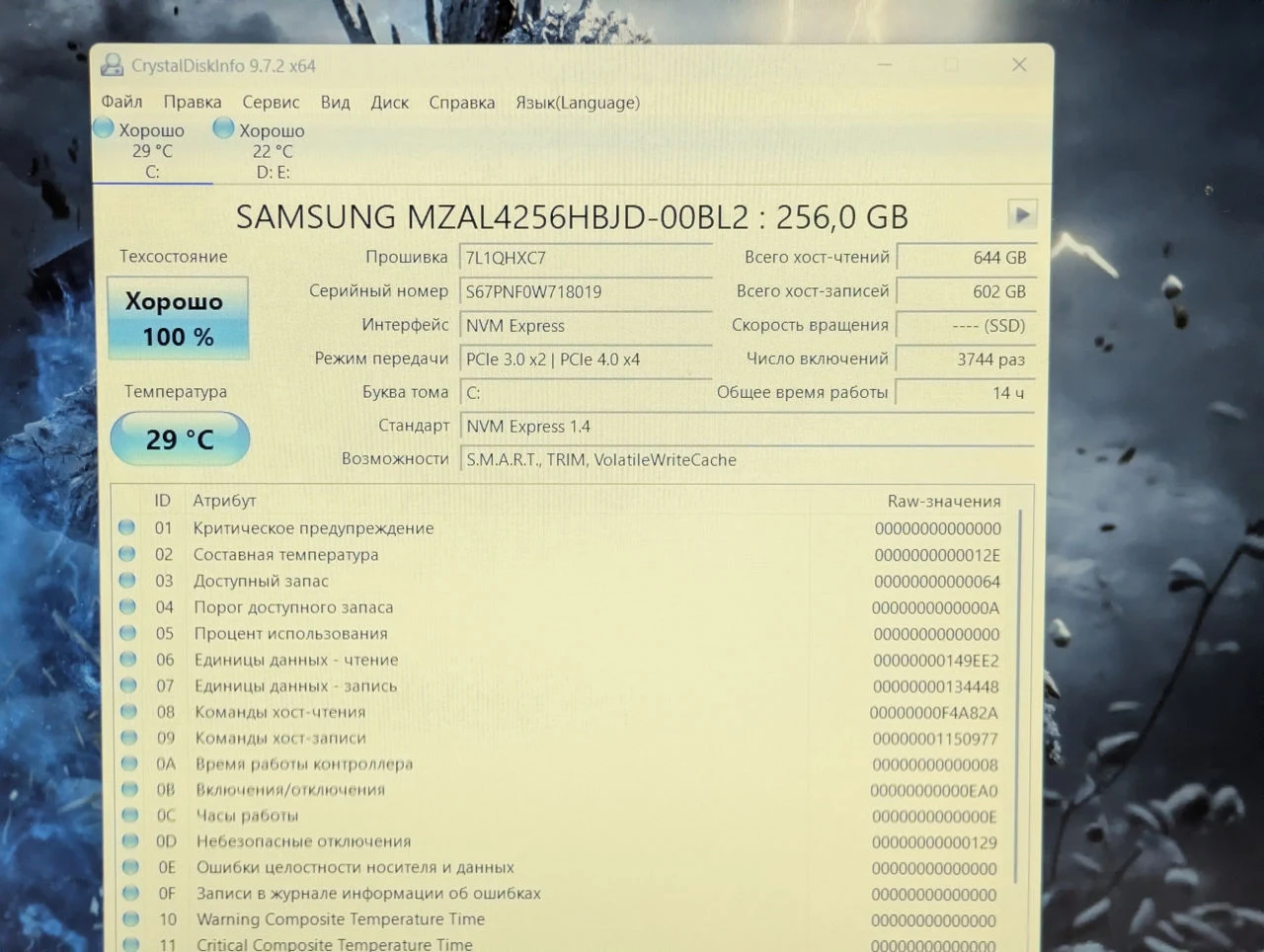Viewport: 1264px width, 952px height.
Task: Open the Вид menu
Action: point(335,102)
